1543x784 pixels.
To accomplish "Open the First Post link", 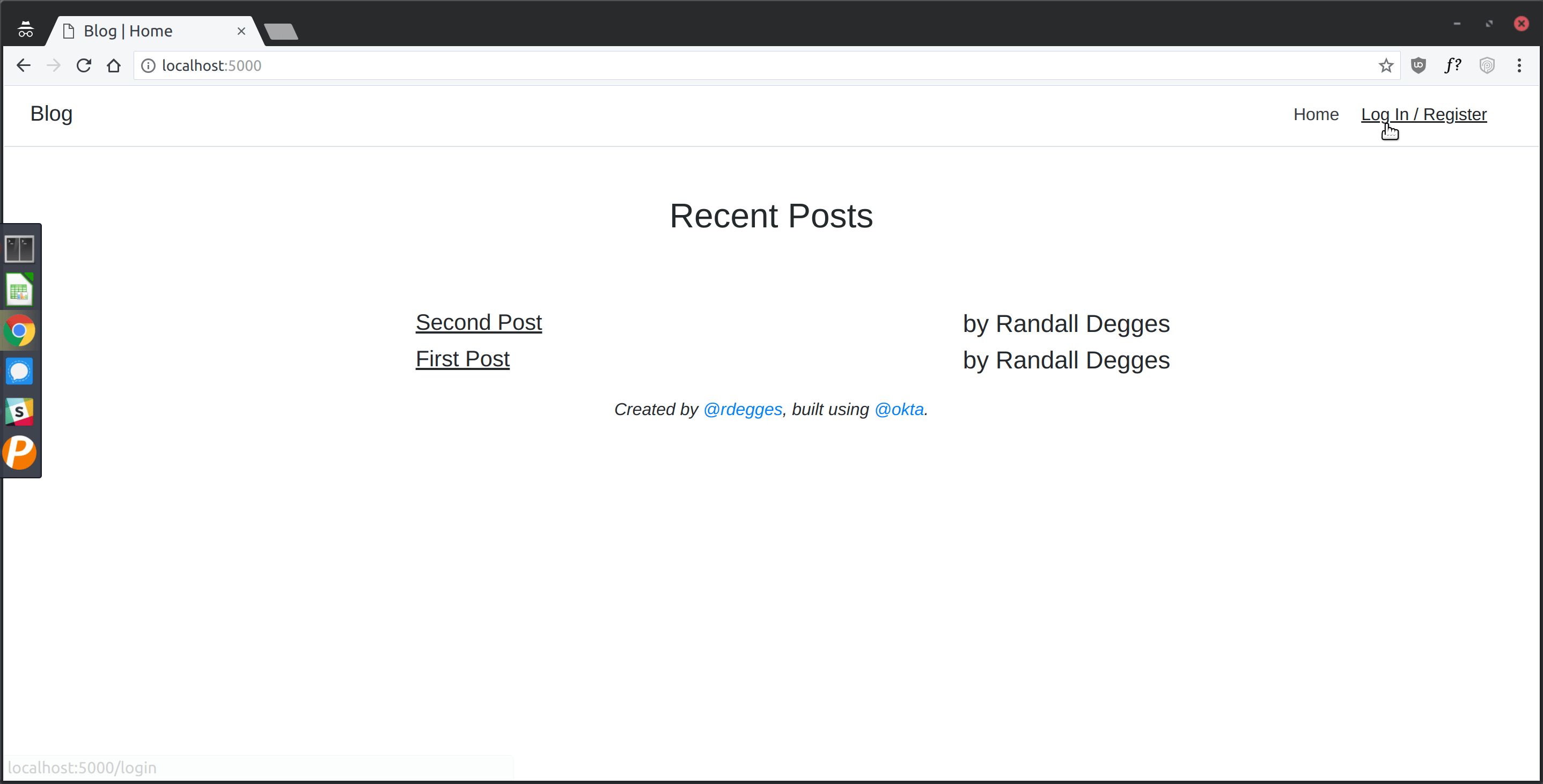I will click(x=462, y=359).
